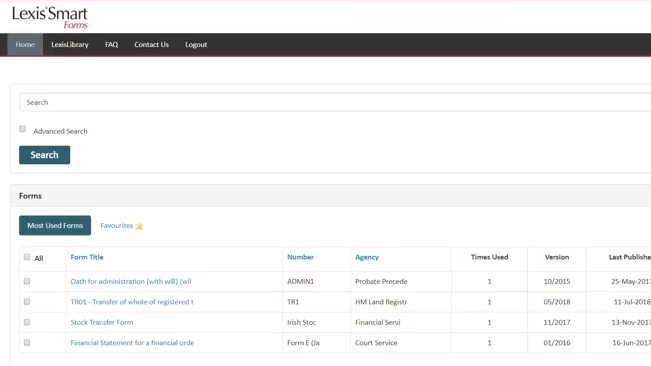Click the Version column header
Viewport: 651px width, 366px height.
click(x=557, y=257)
